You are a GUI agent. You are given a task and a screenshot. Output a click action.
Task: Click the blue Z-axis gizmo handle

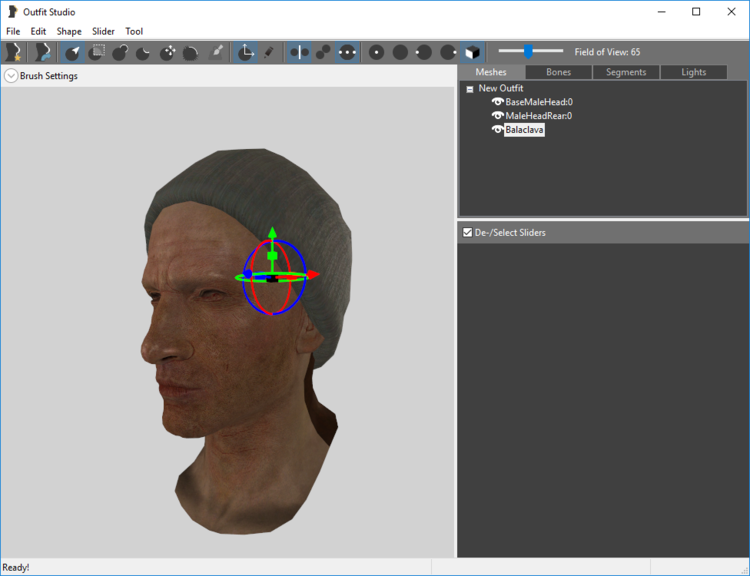(x=247, y=274)
